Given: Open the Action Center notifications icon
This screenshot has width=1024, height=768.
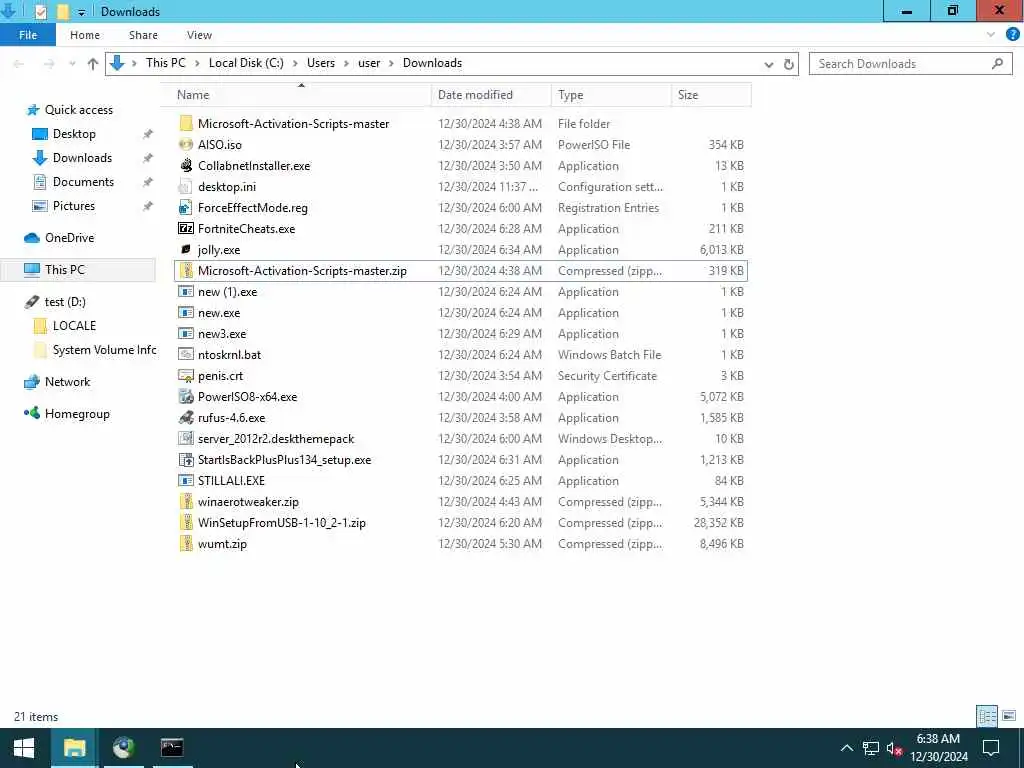Looking at the screenshot, I should coord(991,748).
